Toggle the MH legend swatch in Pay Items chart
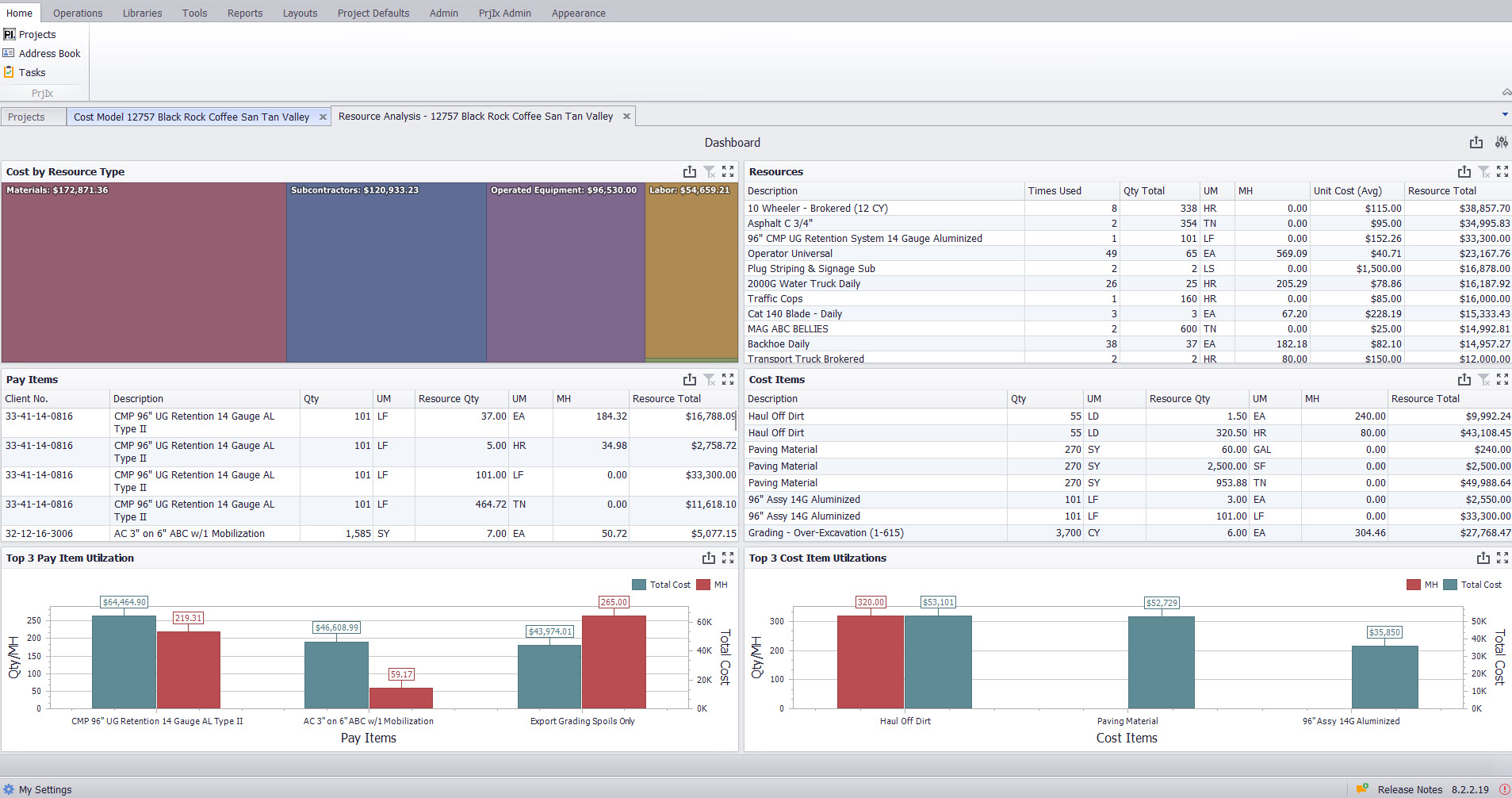1512x798 pixels. point(702,585)
